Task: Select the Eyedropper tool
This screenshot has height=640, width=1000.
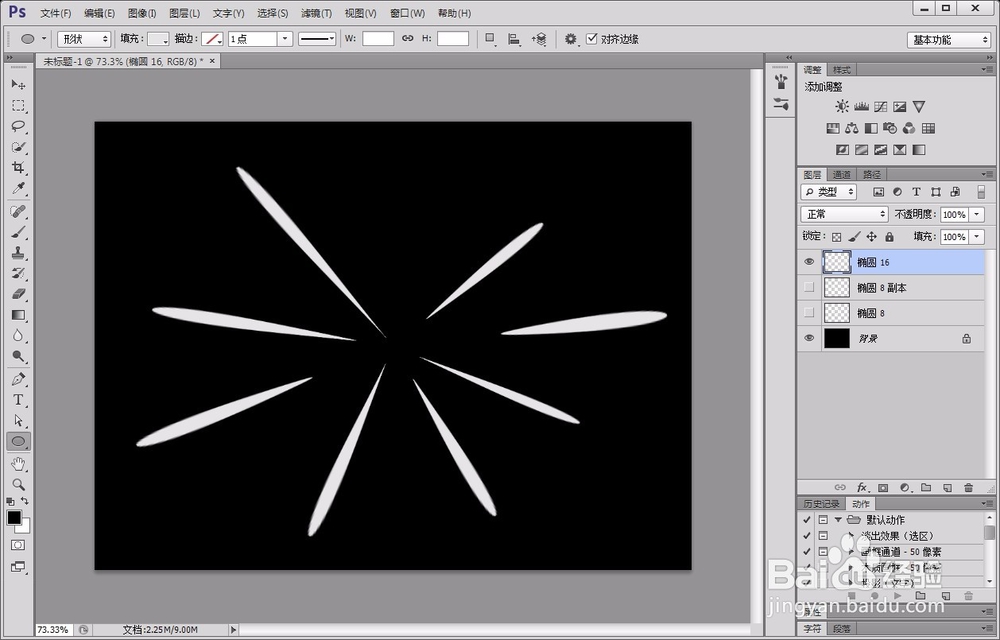Action: tap(18, 189)
